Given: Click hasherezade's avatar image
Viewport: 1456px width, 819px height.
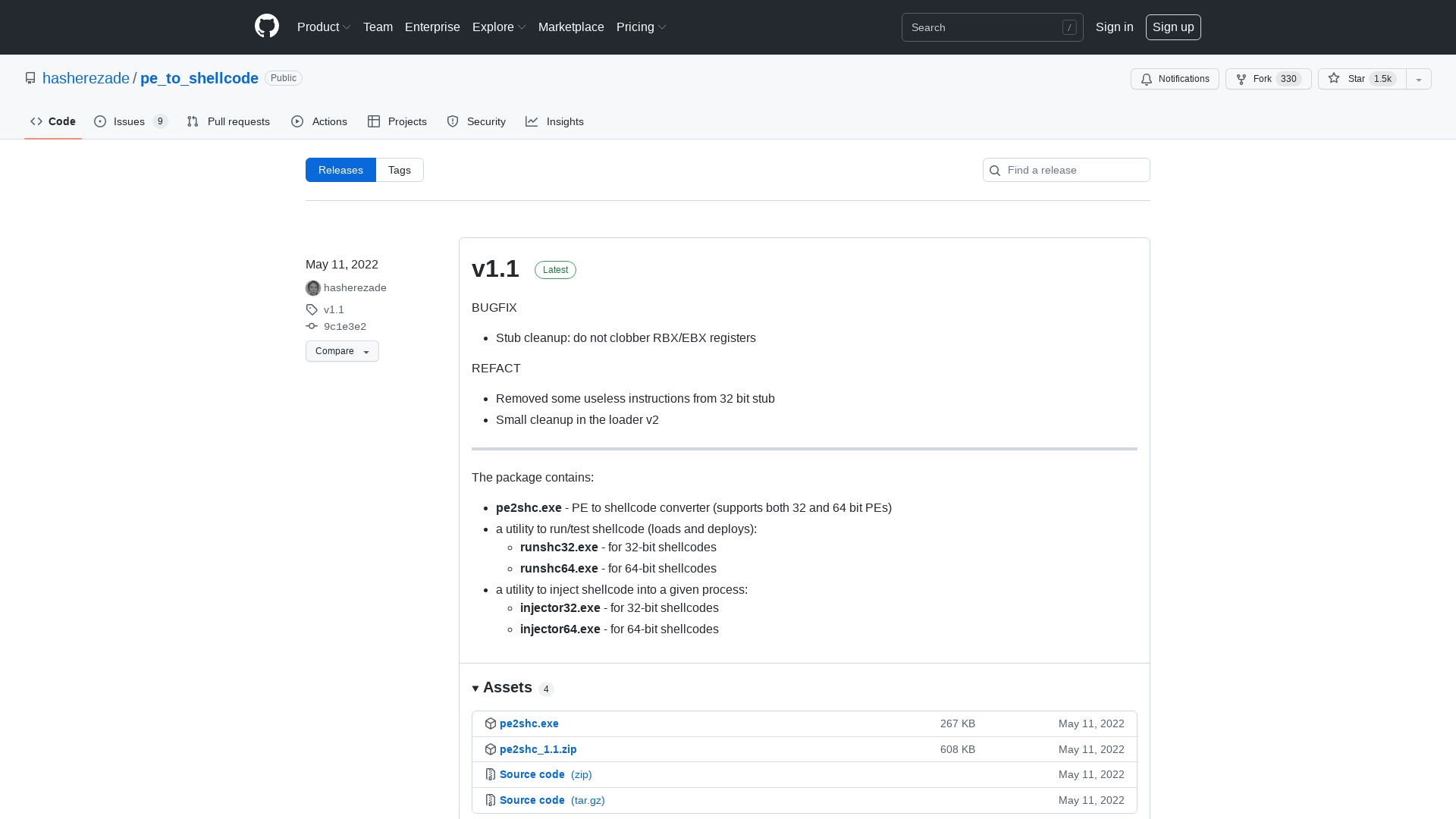Looking at the screenshot, I should click(313, 288).
